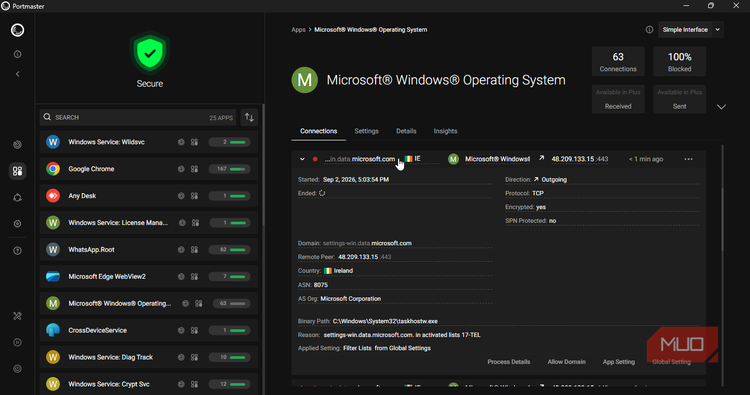
Task: Click the Any Desk red app icon
Action: (x=53, y=196)
